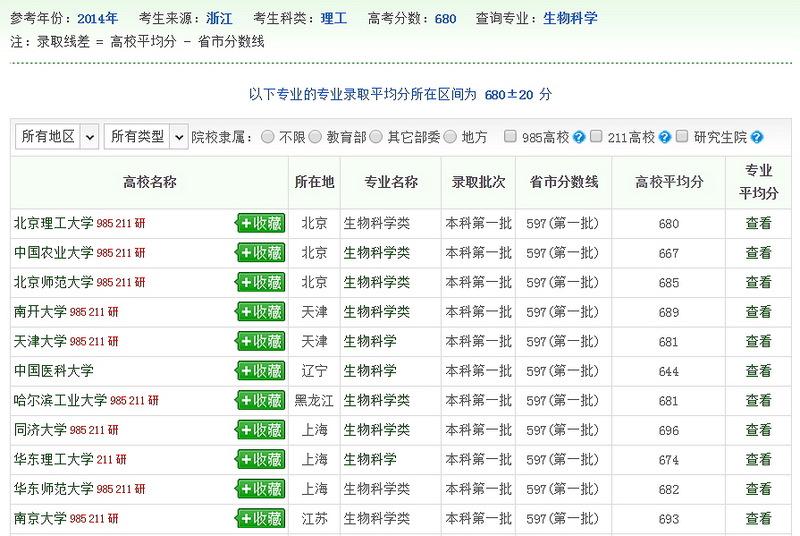Click 查看 in 北京理工大学 row

[x=758, y=223]
